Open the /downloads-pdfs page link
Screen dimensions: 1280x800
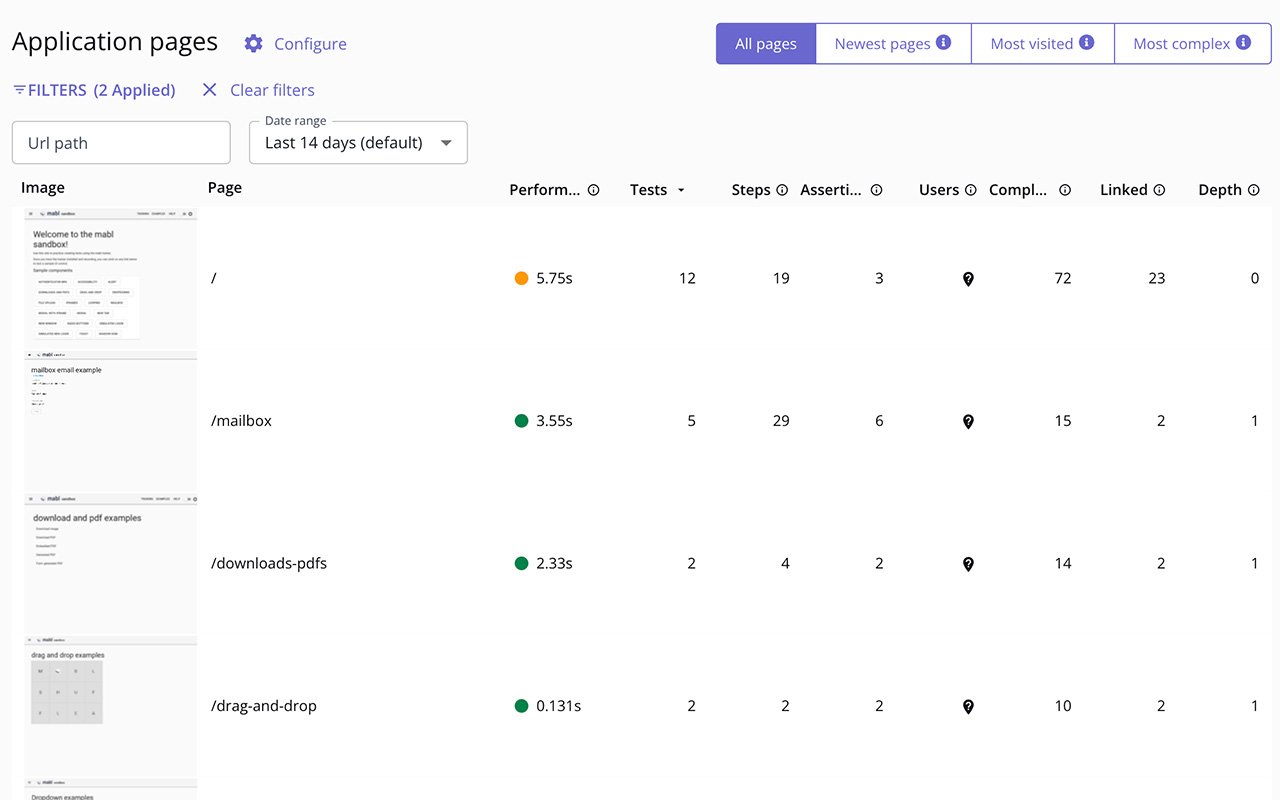(x=269, y=563)
